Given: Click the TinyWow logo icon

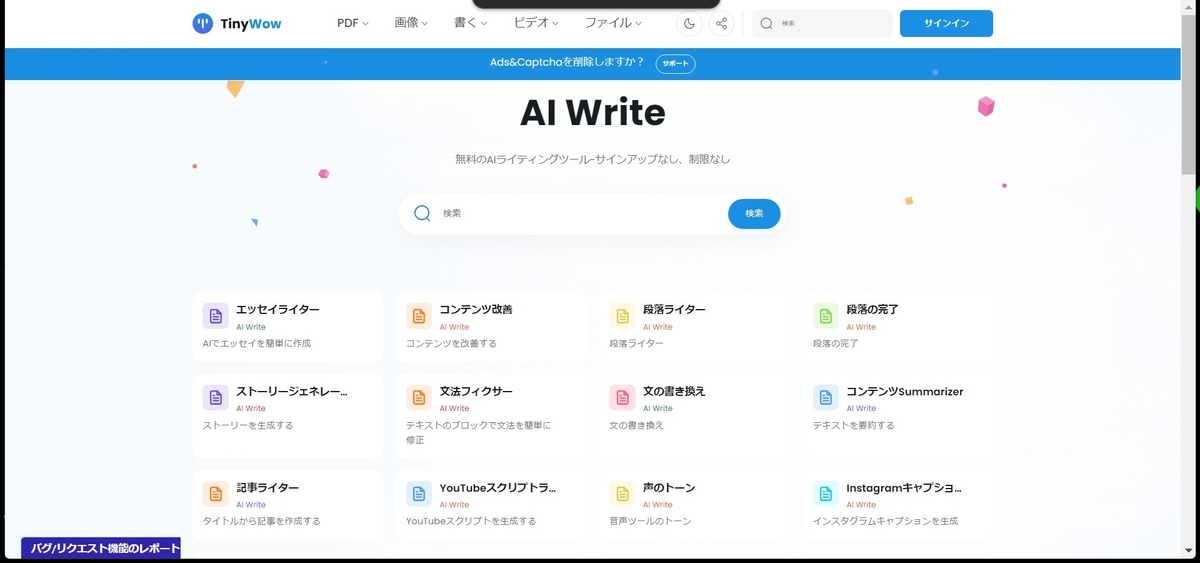Looking at the screenshot, I should 203,23.
